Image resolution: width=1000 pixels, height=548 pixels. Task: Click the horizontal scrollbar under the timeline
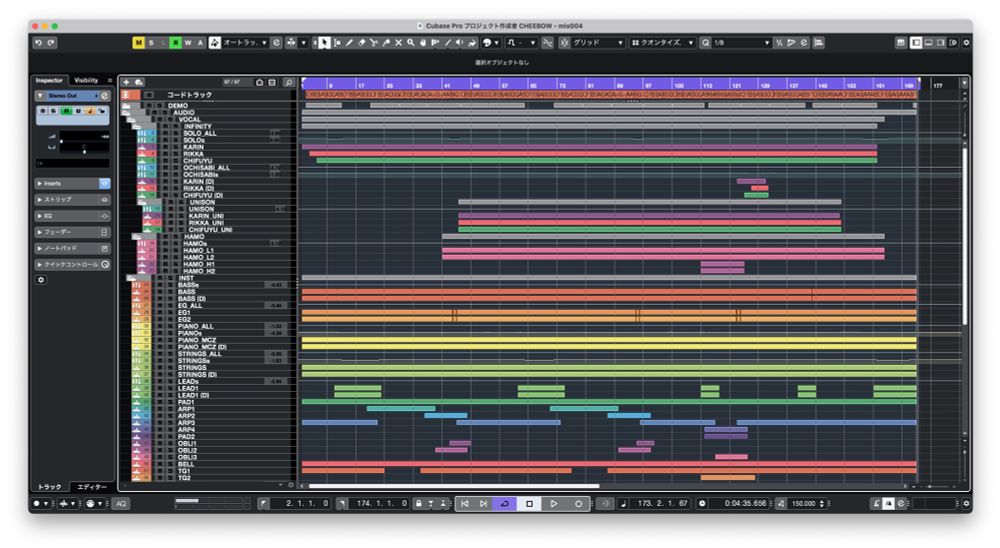pyautogui.click(x=453, y=487)
